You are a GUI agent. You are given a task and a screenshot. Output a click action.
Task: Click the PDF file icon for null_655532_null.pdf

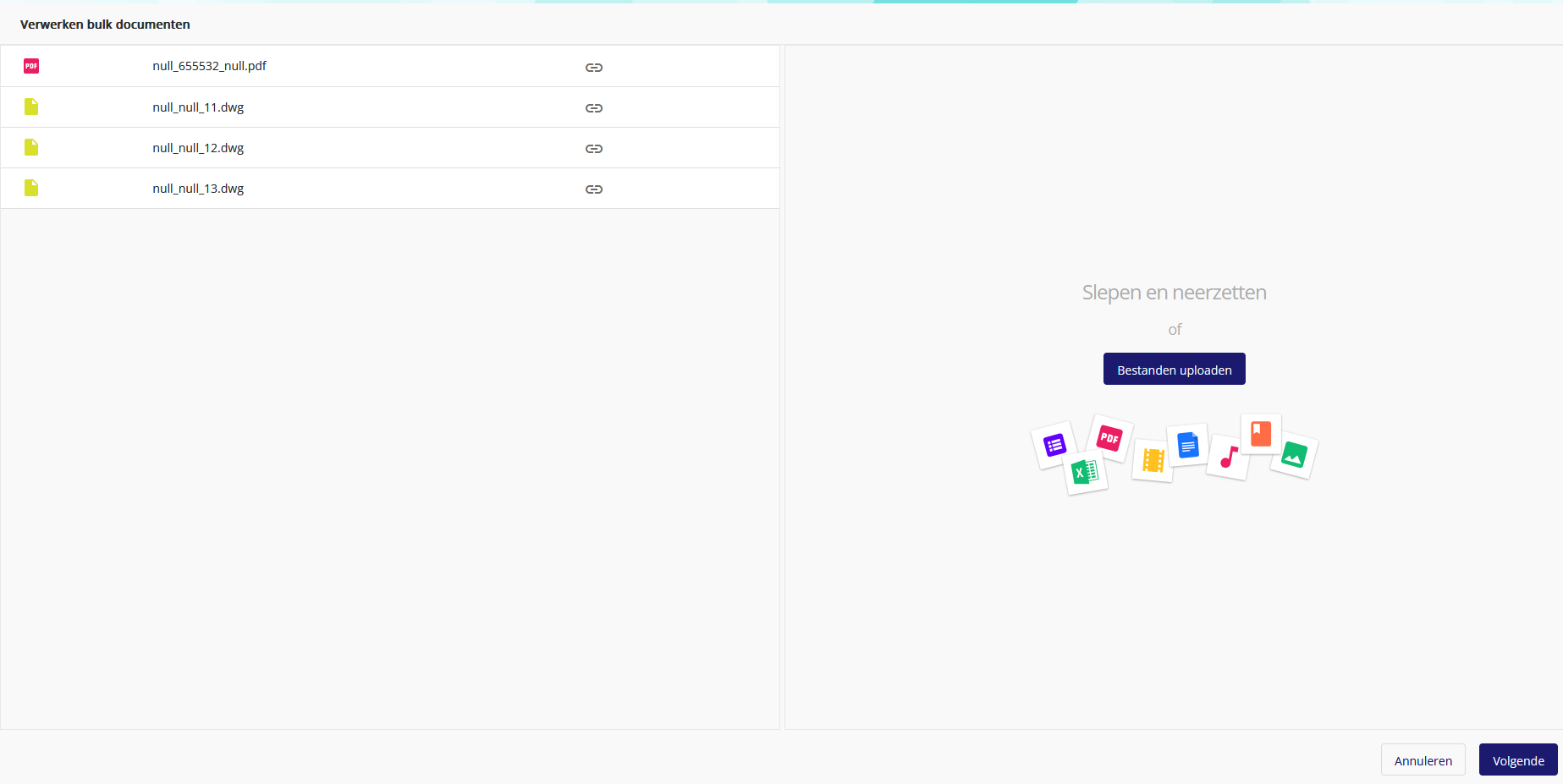(x=31, y=66)
